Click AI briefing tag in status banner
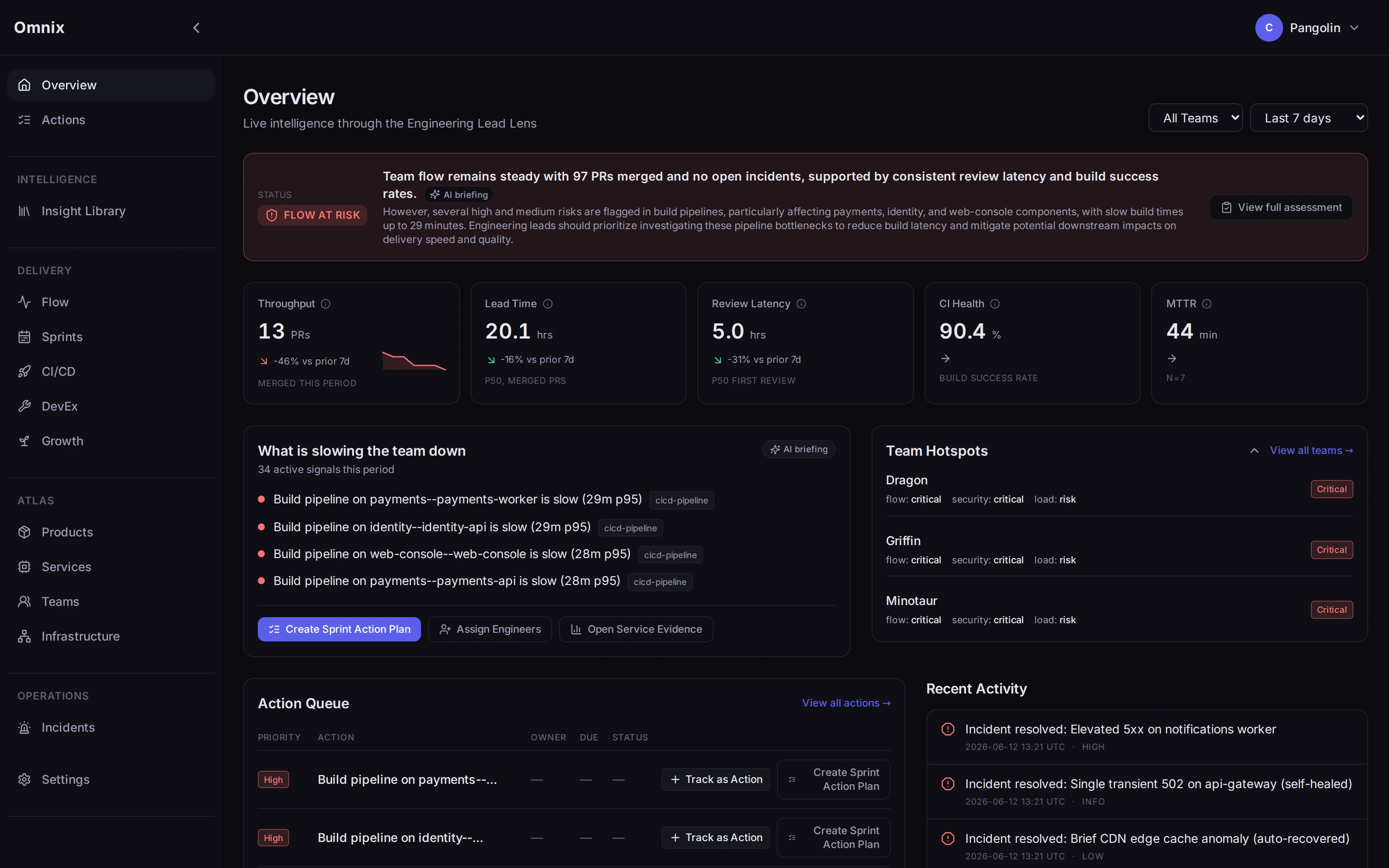 [x=459, y=194]
